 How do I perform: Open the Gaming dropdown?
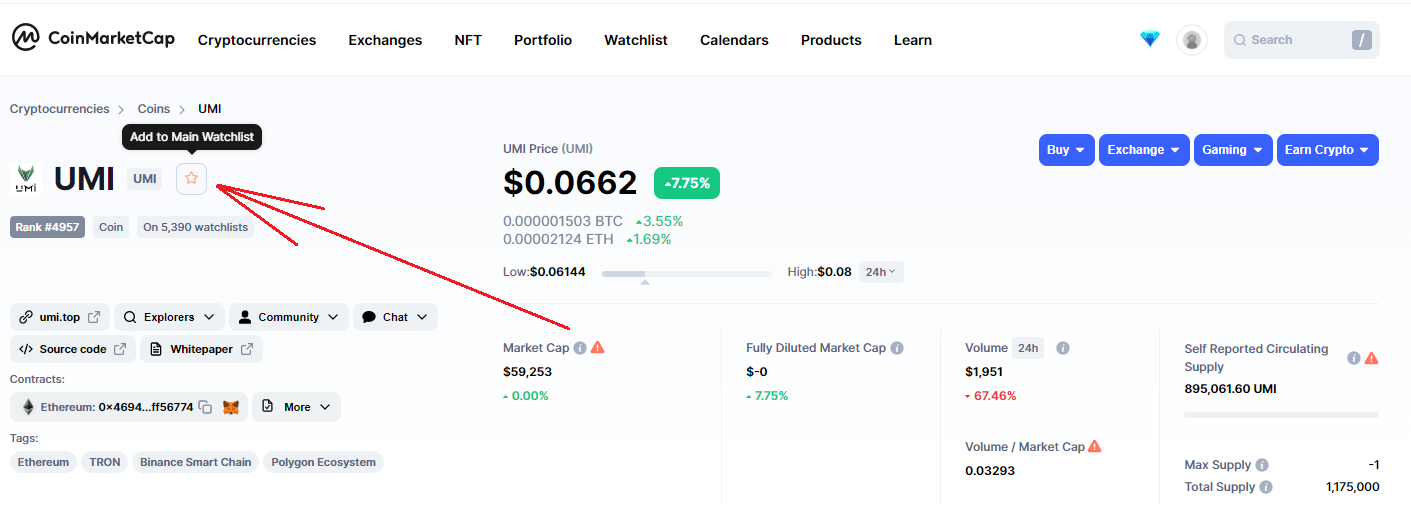1233,150
